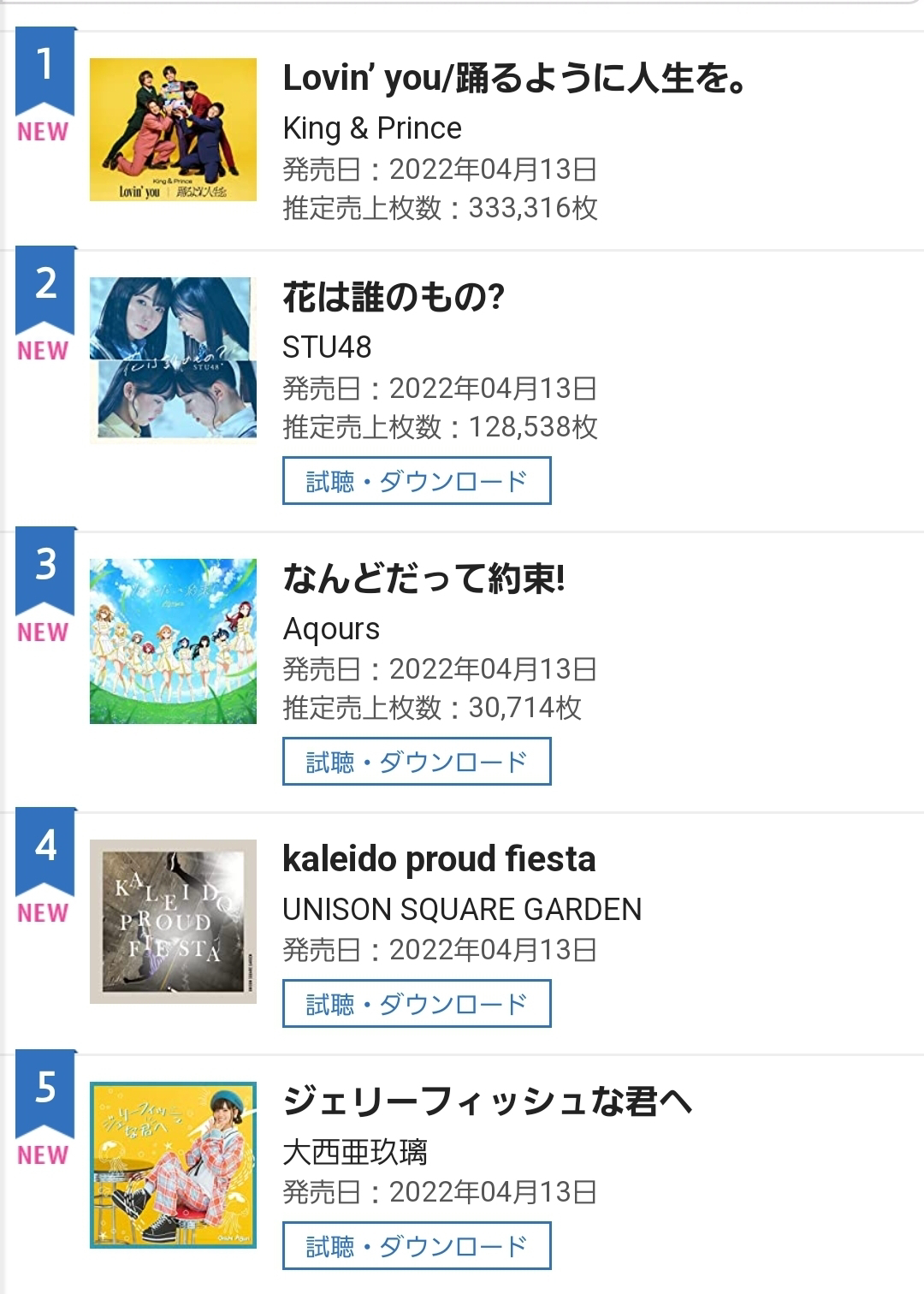
Task: Click 試聴・ダウンロード under UNISON SQUARE GARDEN
Action: pos(417,1004)
